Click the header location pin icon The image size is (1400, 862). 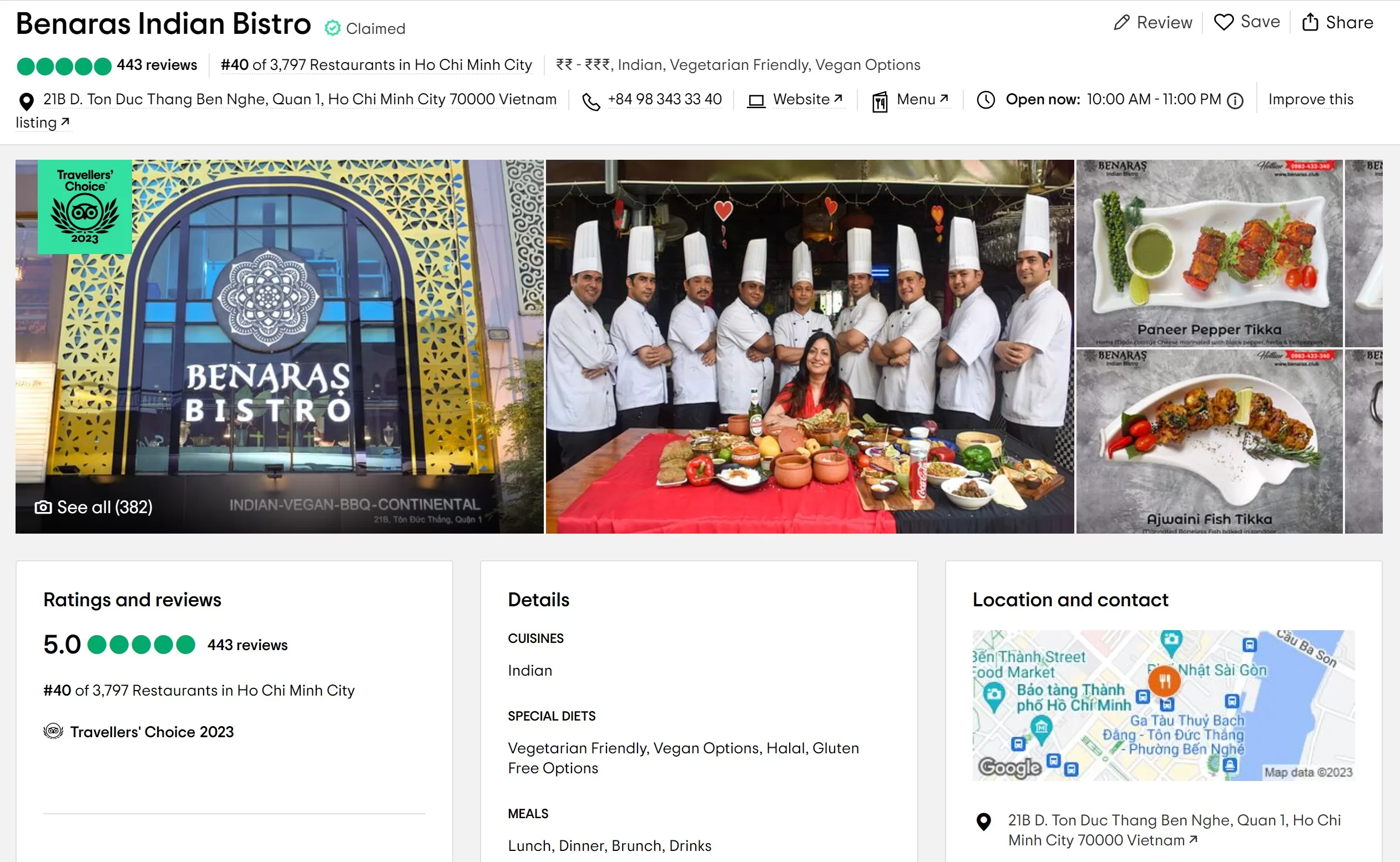26,102
